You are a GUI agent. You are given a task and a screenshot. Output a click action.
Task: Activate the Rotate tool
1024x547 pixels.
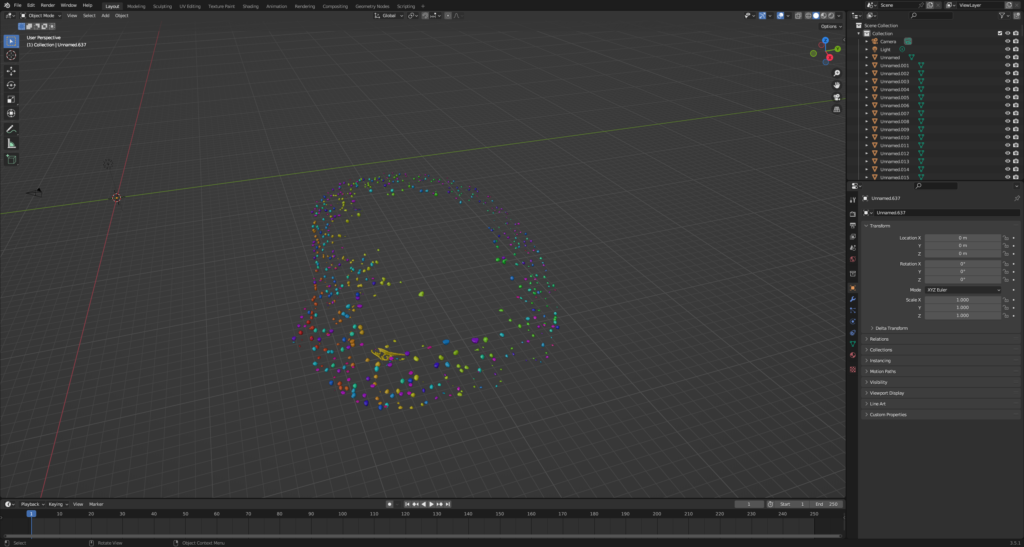click(x=11, y=85)
